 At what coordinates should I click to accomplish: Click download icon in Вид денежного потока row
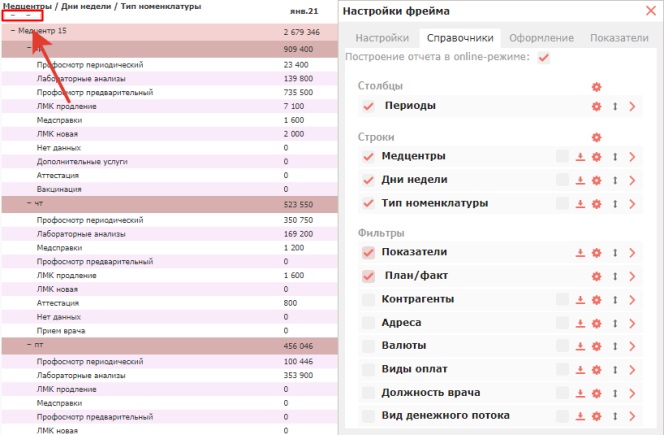580,416
